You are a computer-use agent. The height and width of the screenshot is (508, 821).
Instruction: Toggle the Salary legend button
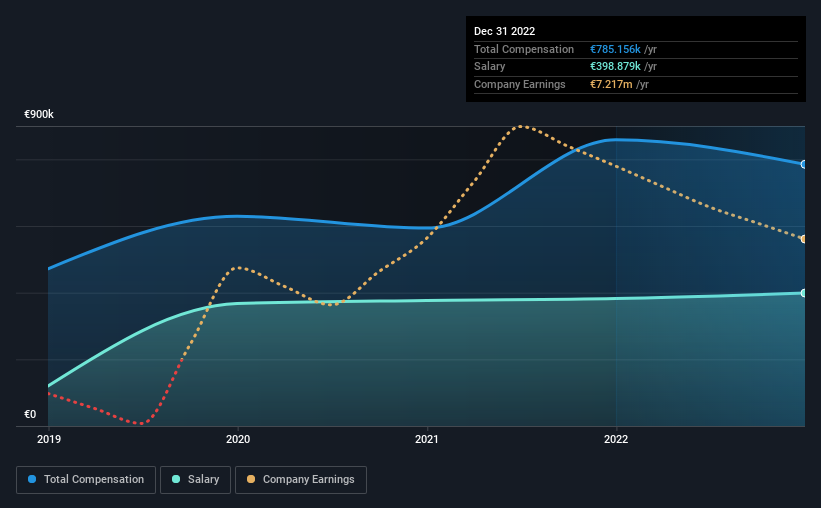pyautogui.click(x=195, y=480)
